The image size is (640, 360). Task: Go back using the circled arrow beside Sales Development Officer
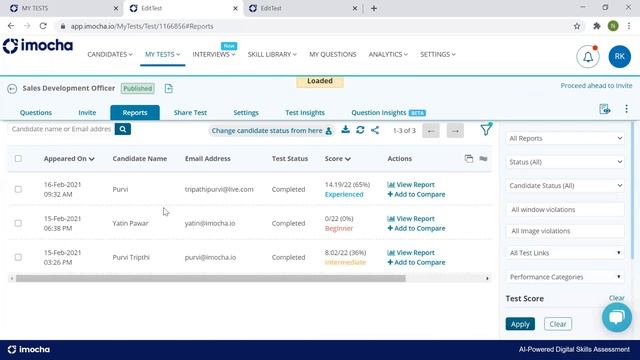[x=12, y=89]
